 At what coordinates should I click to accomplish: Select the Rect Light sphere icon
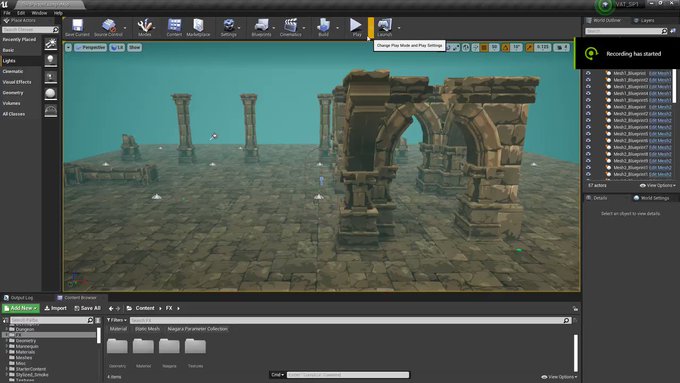(x=51, y=93)
